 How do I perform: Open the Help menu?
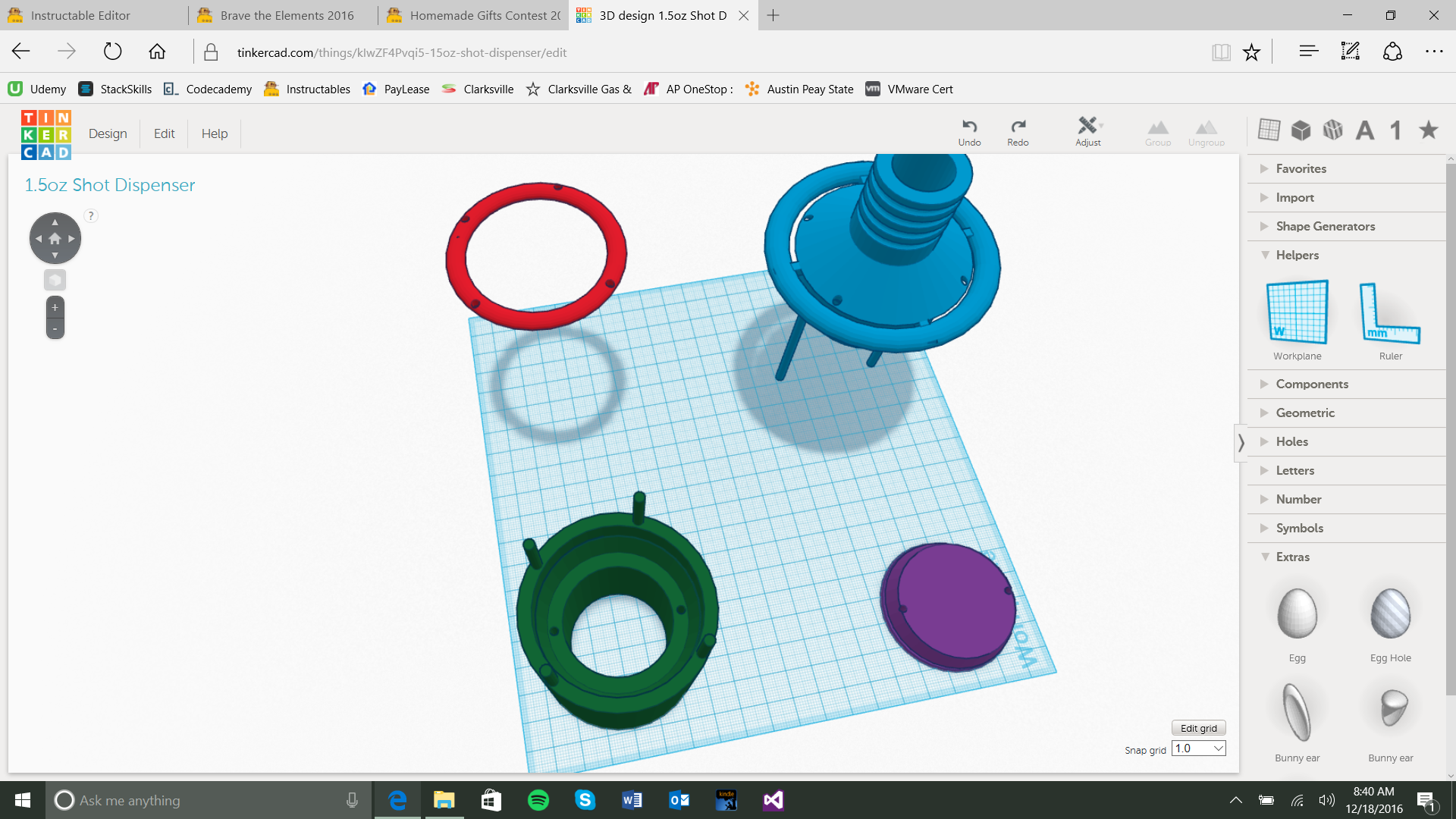[215, 133]
